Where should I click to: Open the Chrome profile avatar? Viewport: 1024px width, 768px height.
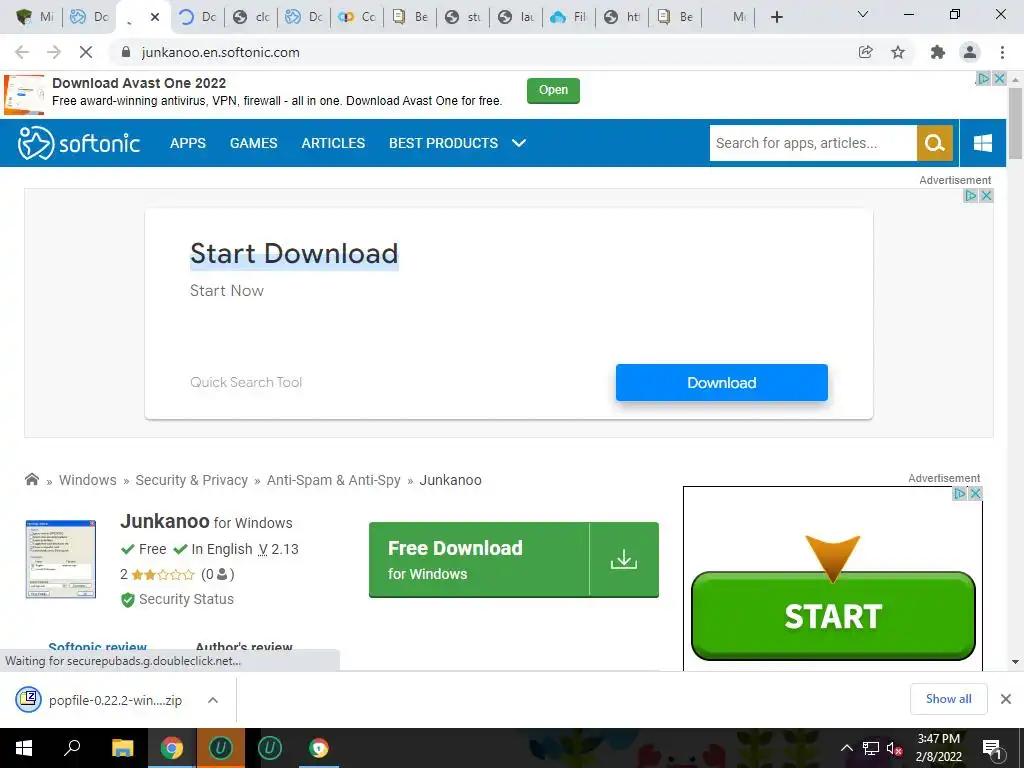(970, 52)
